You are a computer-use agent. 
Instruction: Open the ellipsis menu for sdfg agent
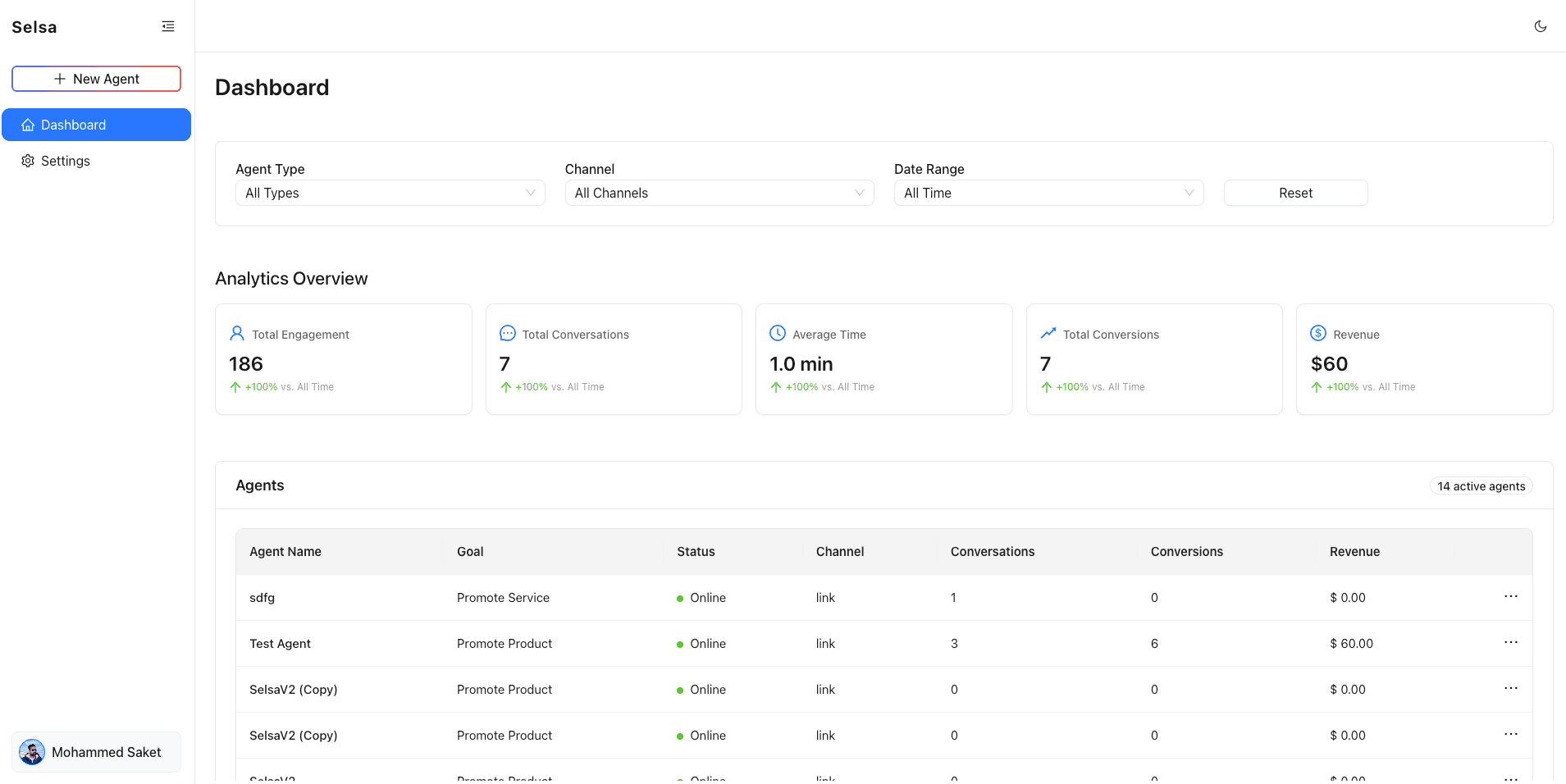(x=1512, y=596)
